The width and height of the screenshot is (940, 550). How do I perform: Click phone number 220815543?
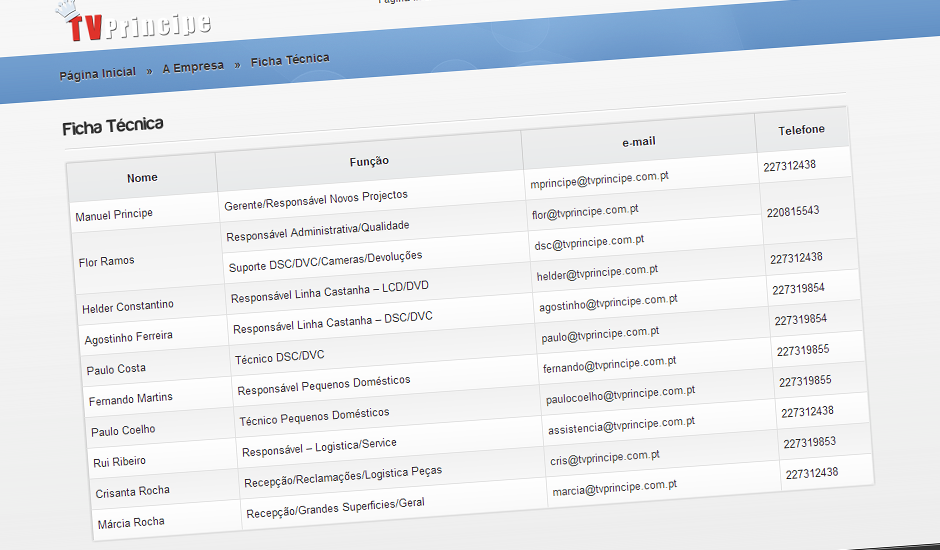point(793,211)
